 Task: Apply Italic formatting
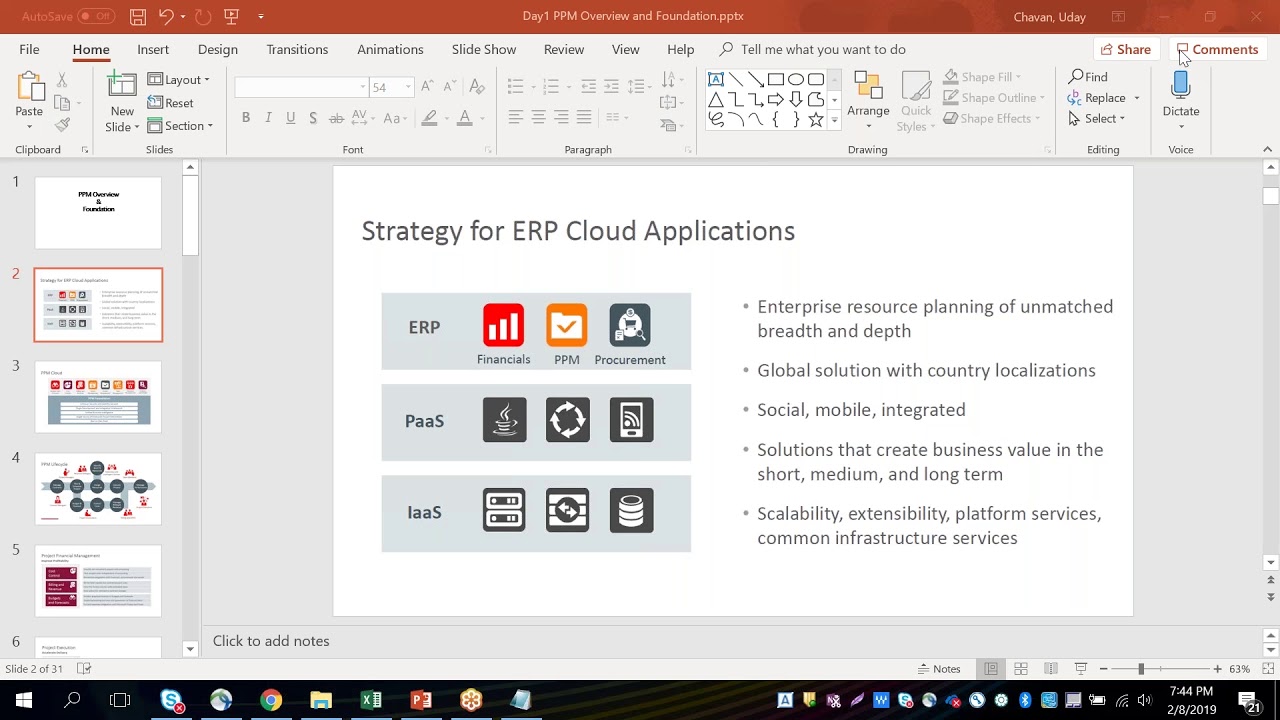coord(268,118)
